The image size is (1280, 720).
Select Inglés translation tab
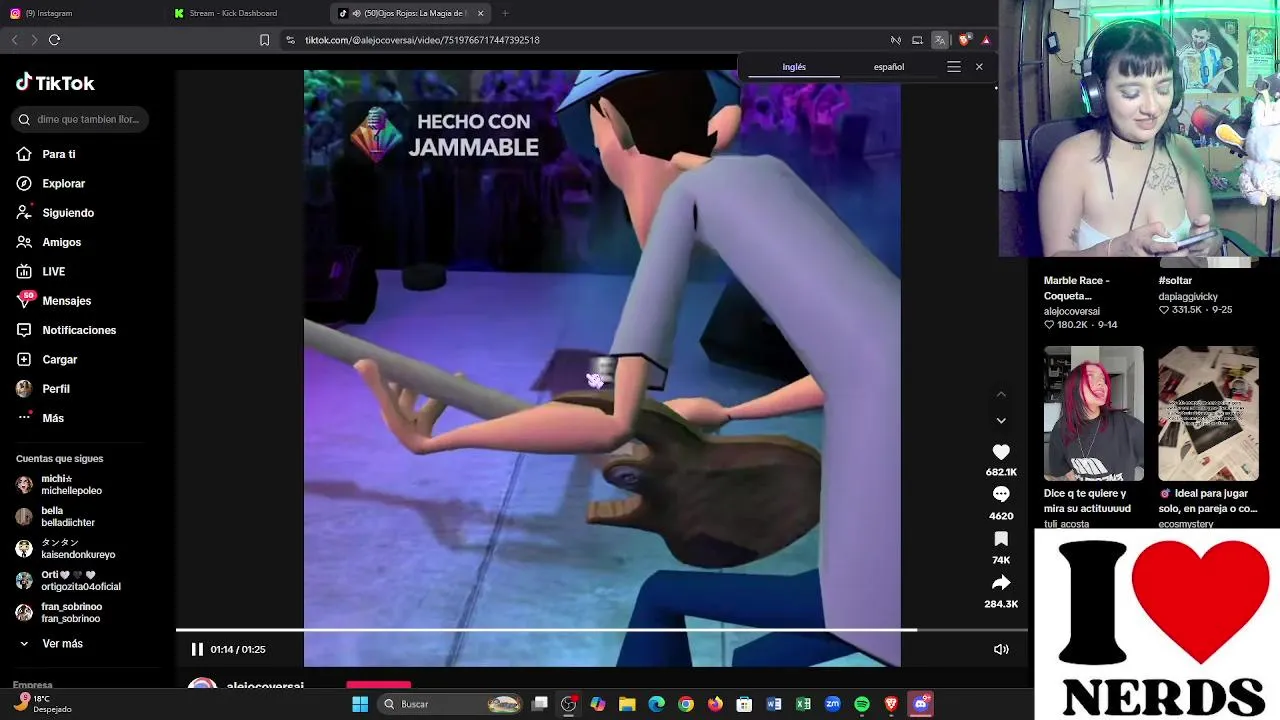(794, 67)
